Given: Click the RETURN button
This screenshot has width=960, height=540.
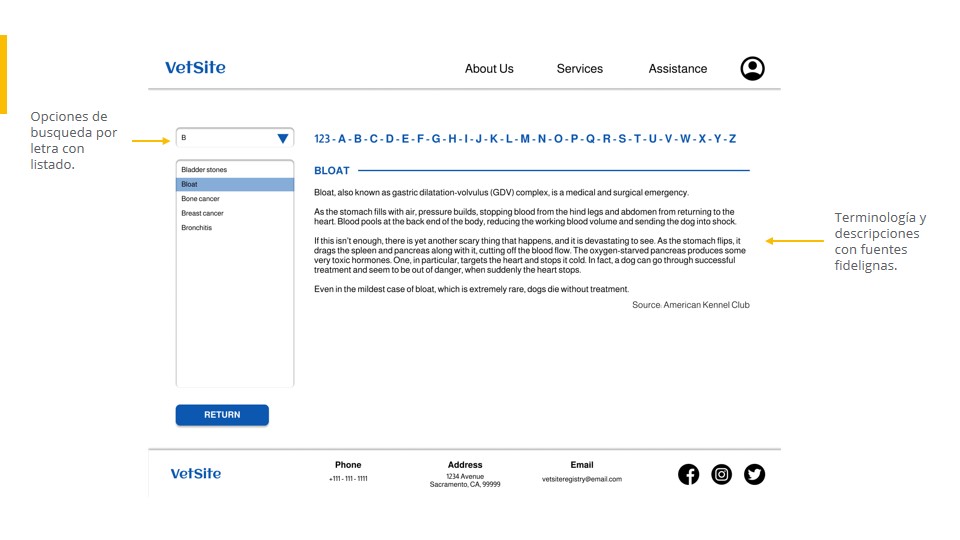Looking at the screenshot, I should point(222,414).
